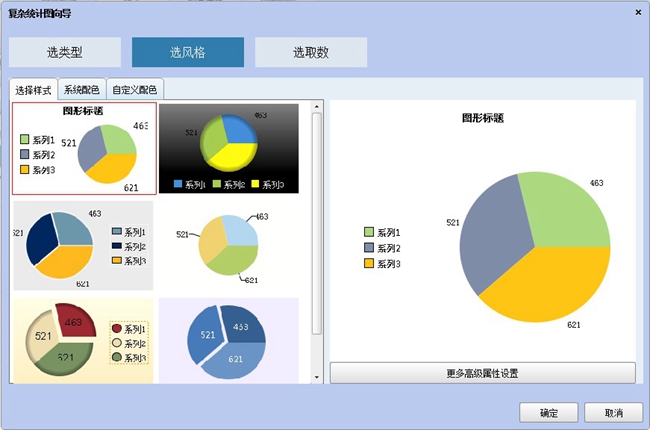Image resolution: width=650 pixels, height=430 pixels.
Task: Close the 复杂统计图向导 dialog
Action: (638, 11)
